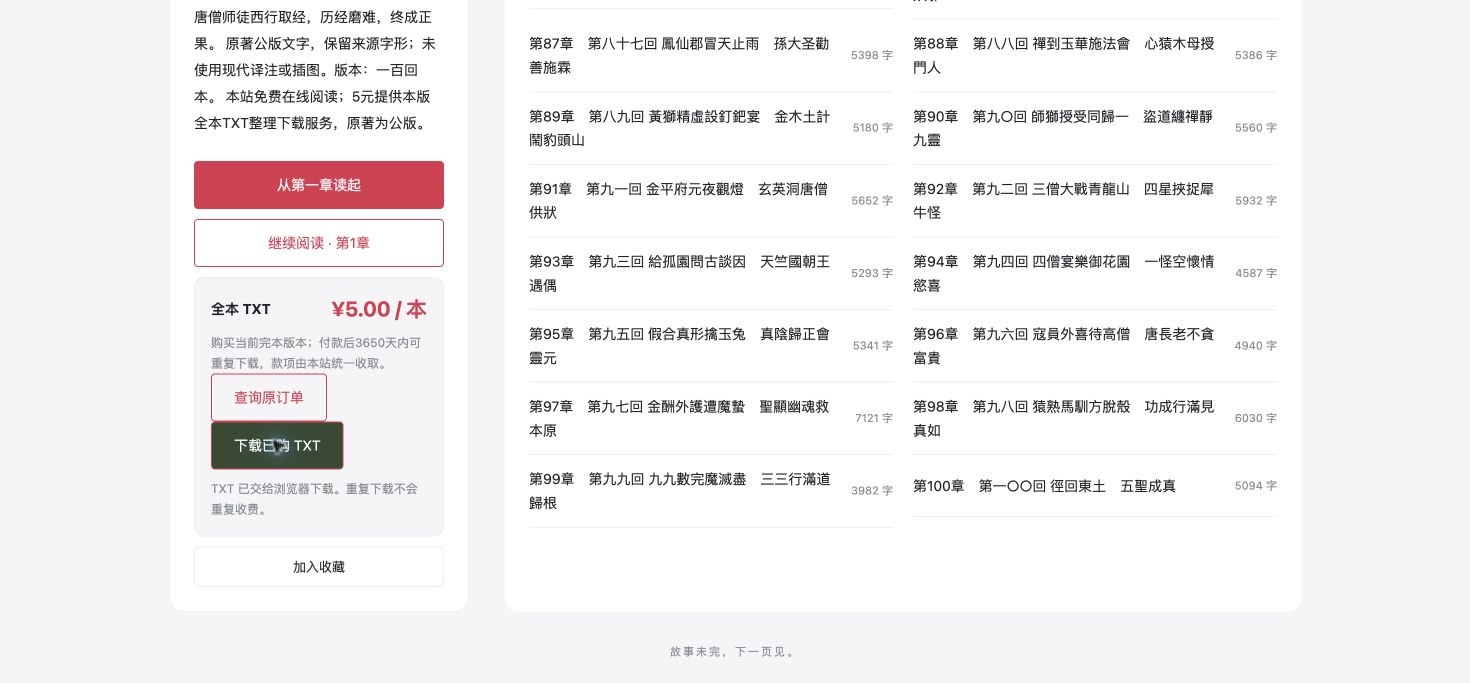Click the 5932 字 word count
1470x683 pixels.
coord(1256,201)
